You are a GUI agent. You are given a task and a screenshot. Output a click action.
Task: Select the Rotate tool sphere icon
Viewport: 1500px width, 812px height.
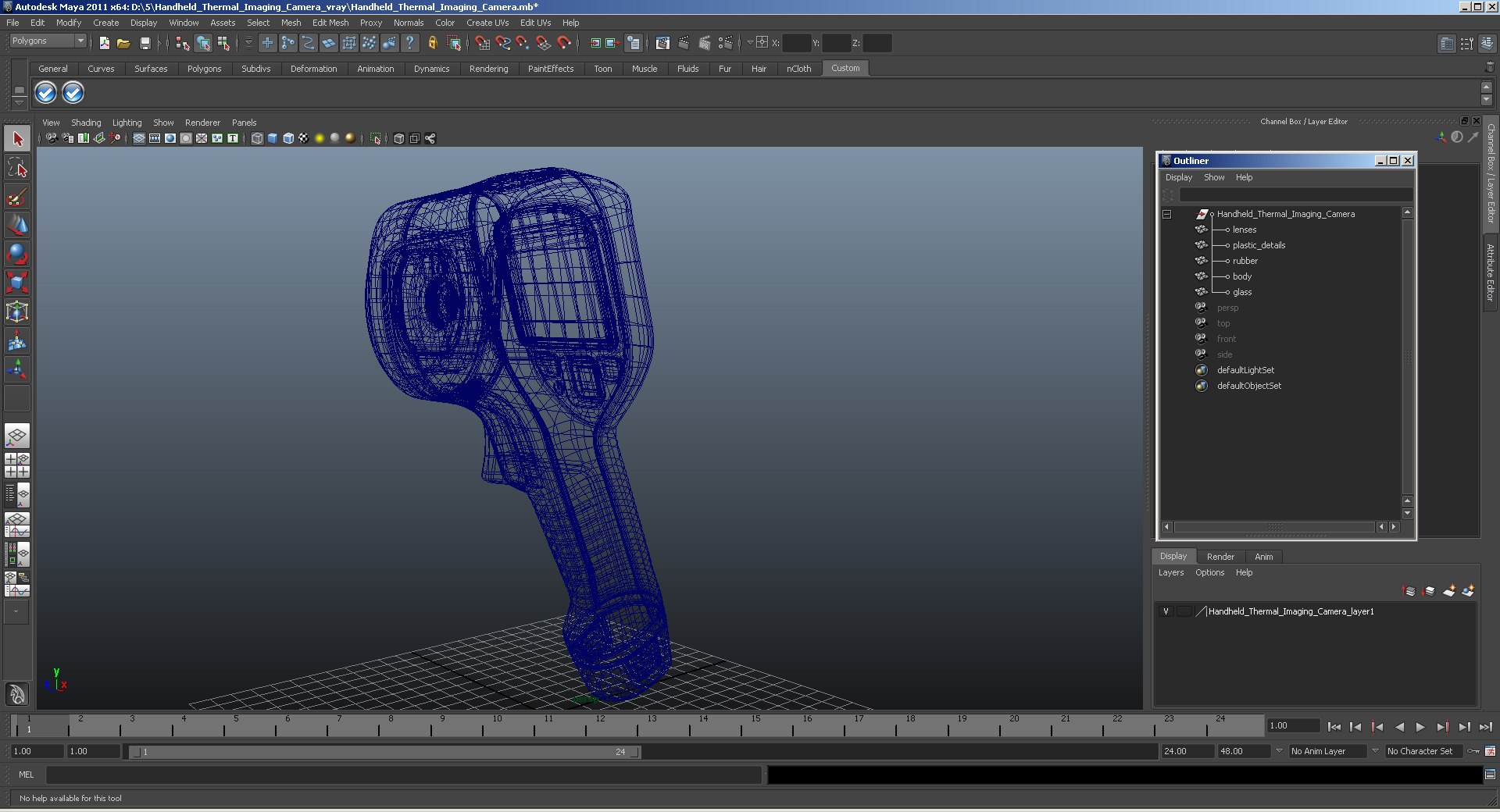[x=17, y=254]
